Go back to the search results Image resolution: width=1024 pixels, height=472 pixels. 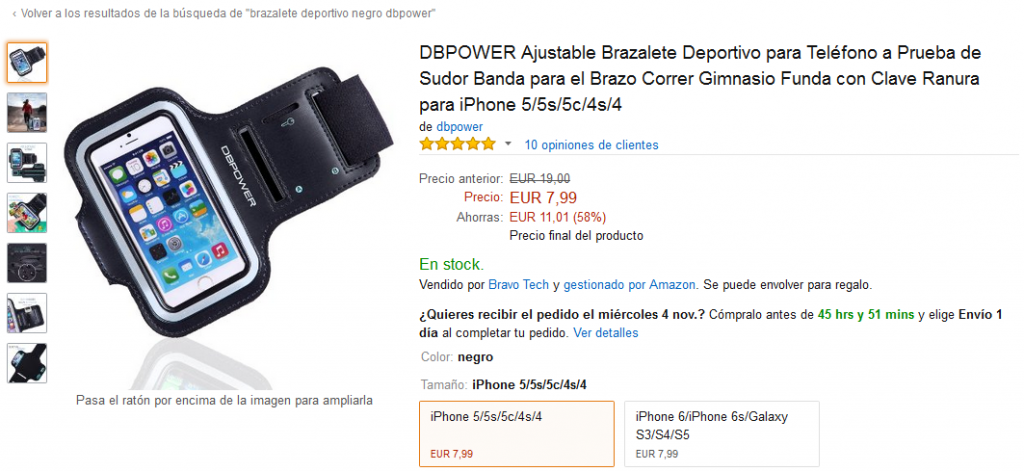(229, 13)
